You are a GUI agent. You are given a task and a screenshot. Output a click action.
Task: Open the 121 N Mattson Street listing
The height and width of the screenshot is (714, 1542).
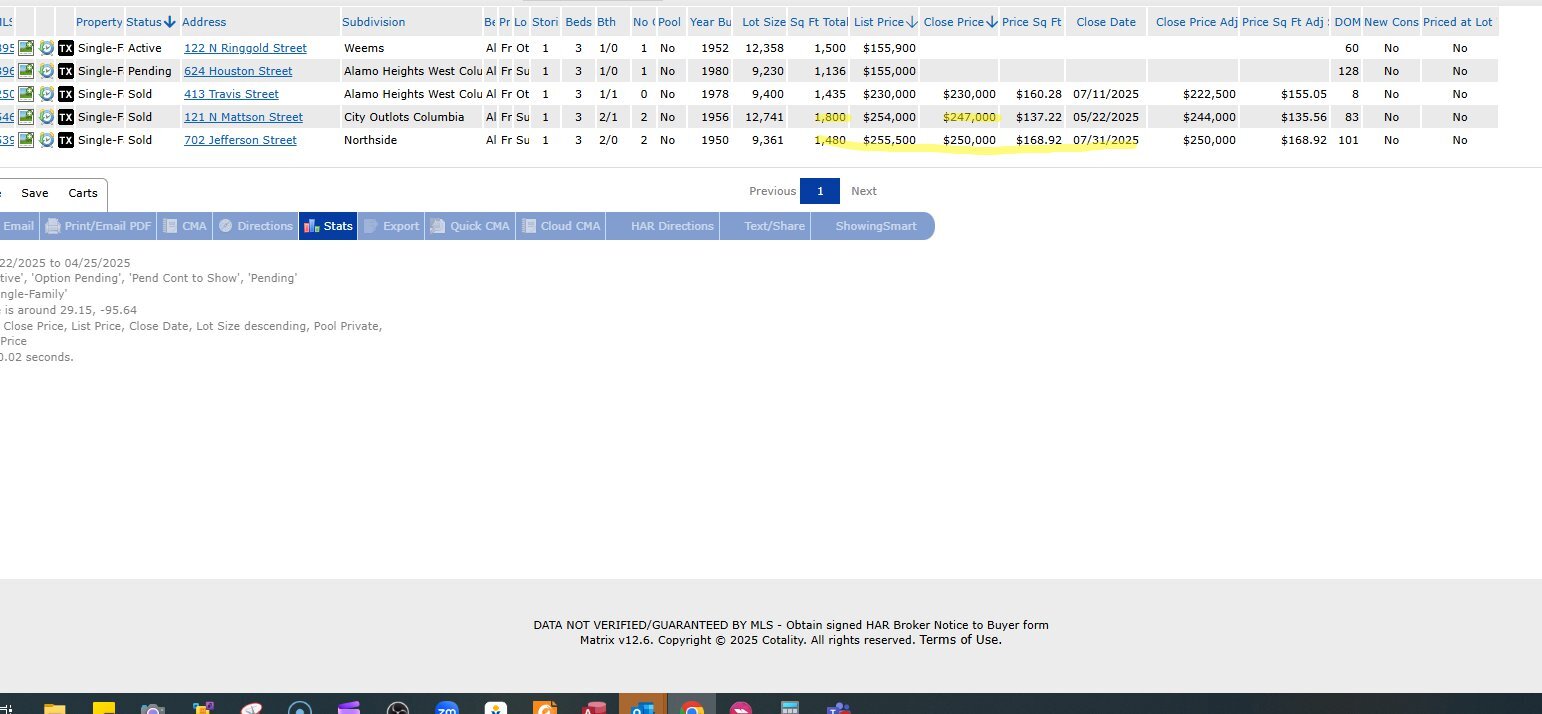(x=243, y=117)
